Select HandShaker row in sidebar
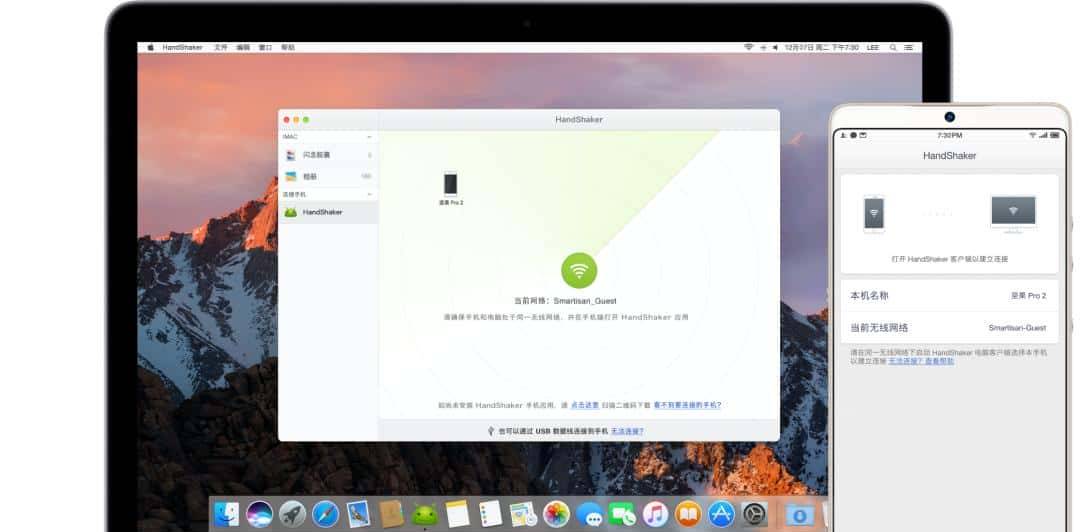This screenshot has height=532, width=1080. point(328,212)
